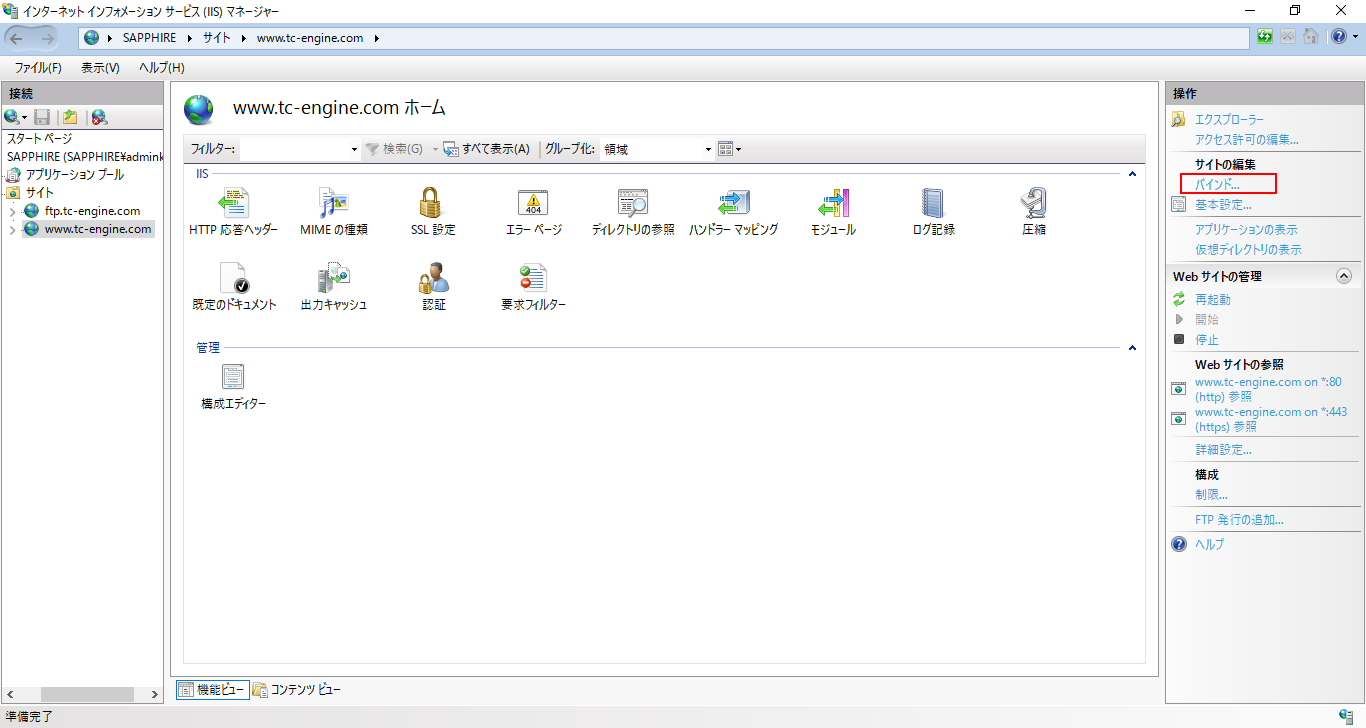Open the 構成エディター icon
The image size is (1366, 728).
pos(233,377)
